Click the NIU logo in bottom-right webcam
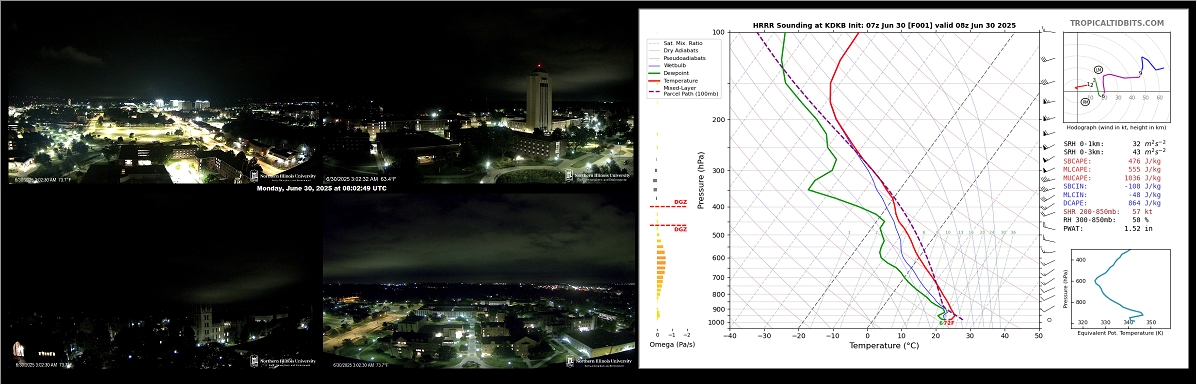 point(598,361)
